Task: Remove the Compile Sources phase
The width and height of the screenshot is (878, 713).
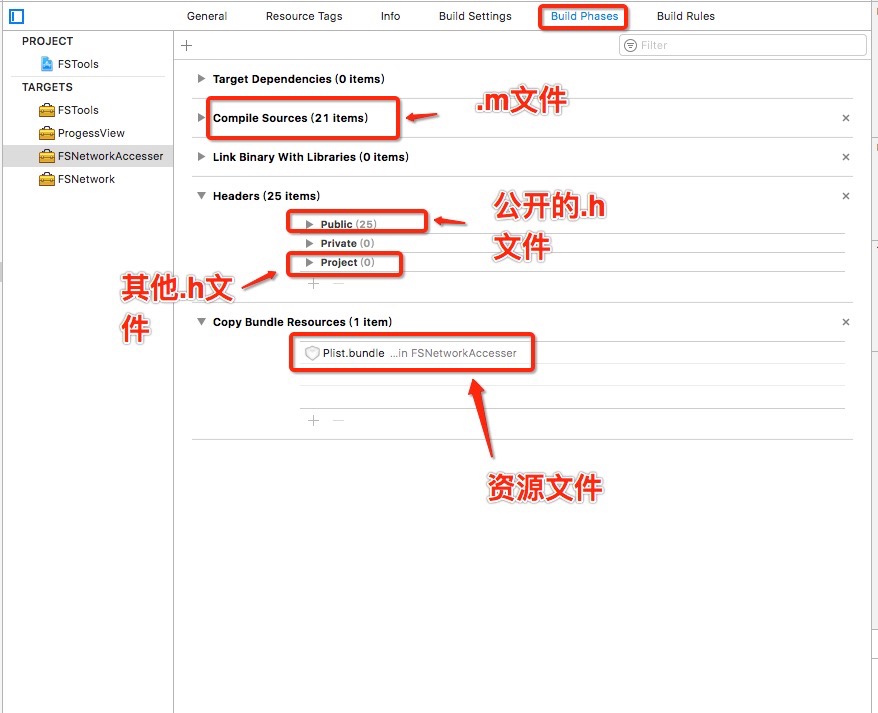Action: (846, 118)
